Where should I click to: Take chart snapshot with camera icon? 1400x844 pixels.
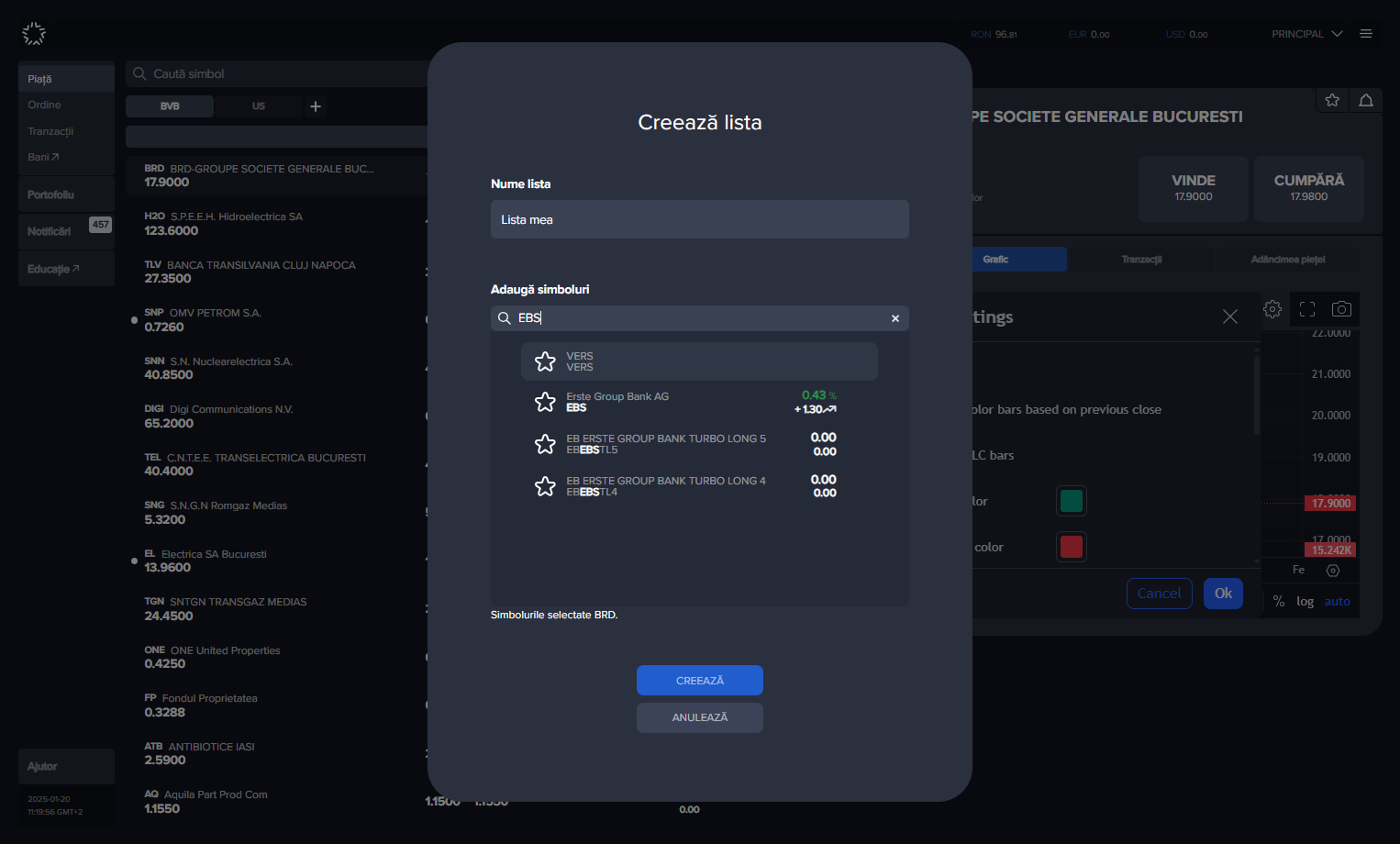point(1341,309)
